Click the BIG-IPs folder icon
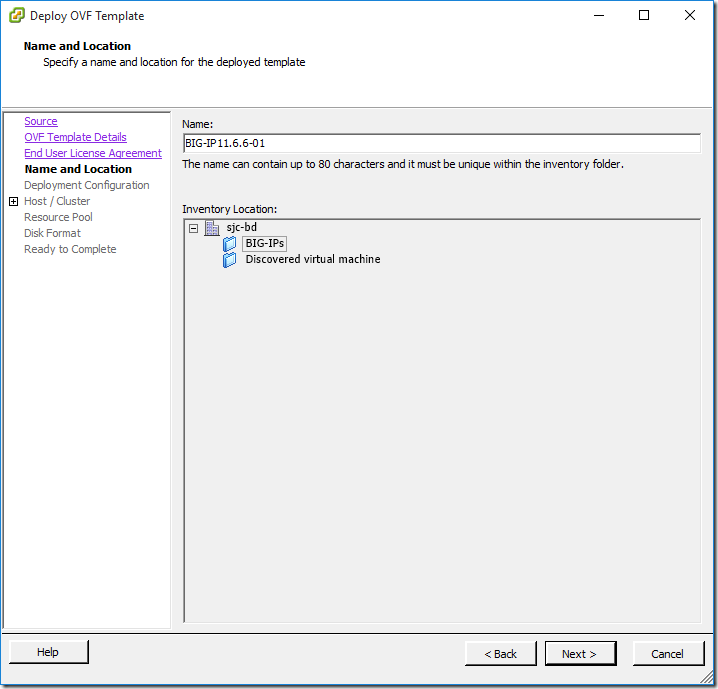The image size is (718, 689). pyautogui.click(x=229, y=244)
